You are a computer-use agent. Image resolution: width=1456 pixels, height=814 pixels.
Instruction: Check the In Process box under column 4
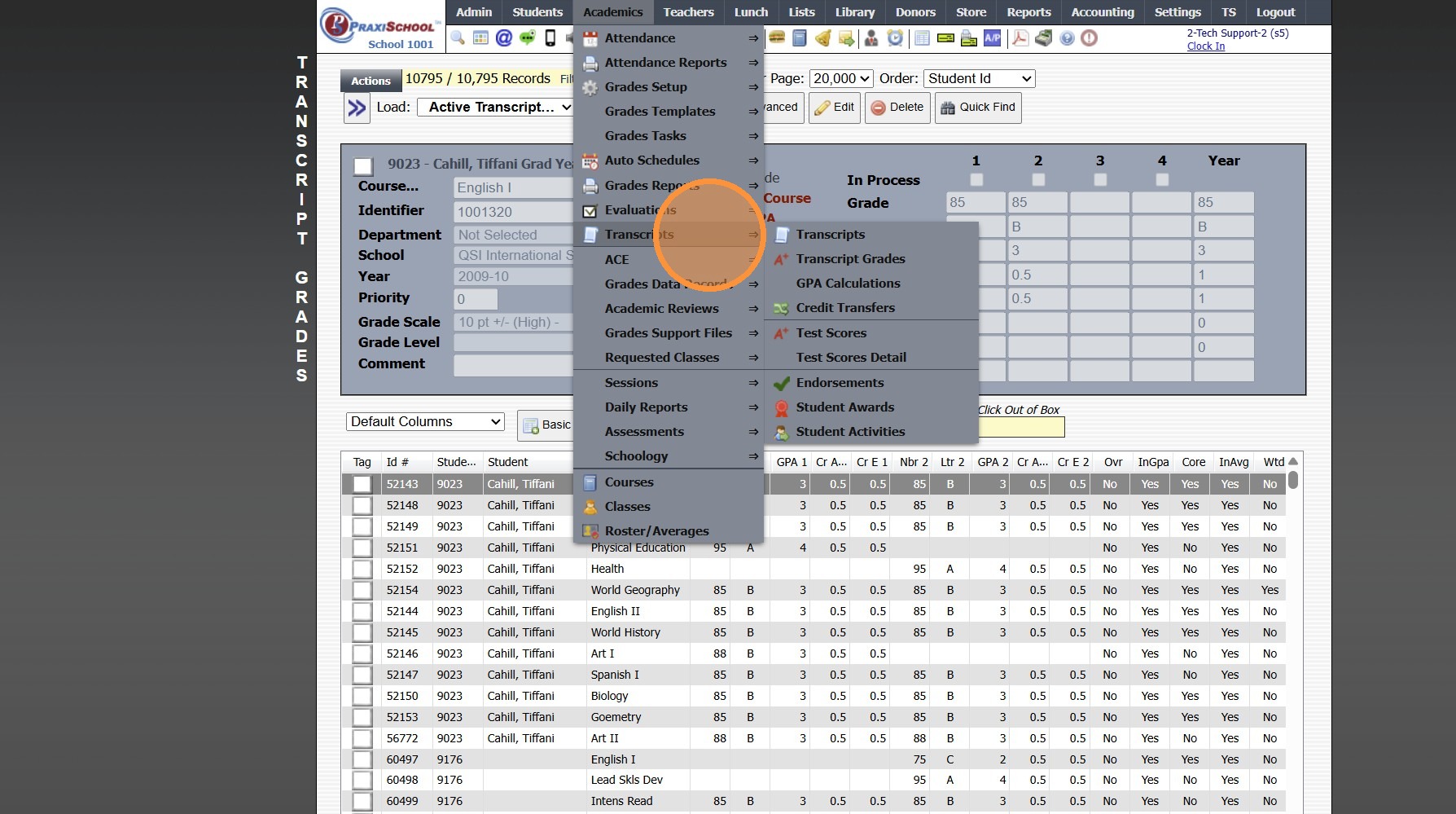tap(1162, 179)
